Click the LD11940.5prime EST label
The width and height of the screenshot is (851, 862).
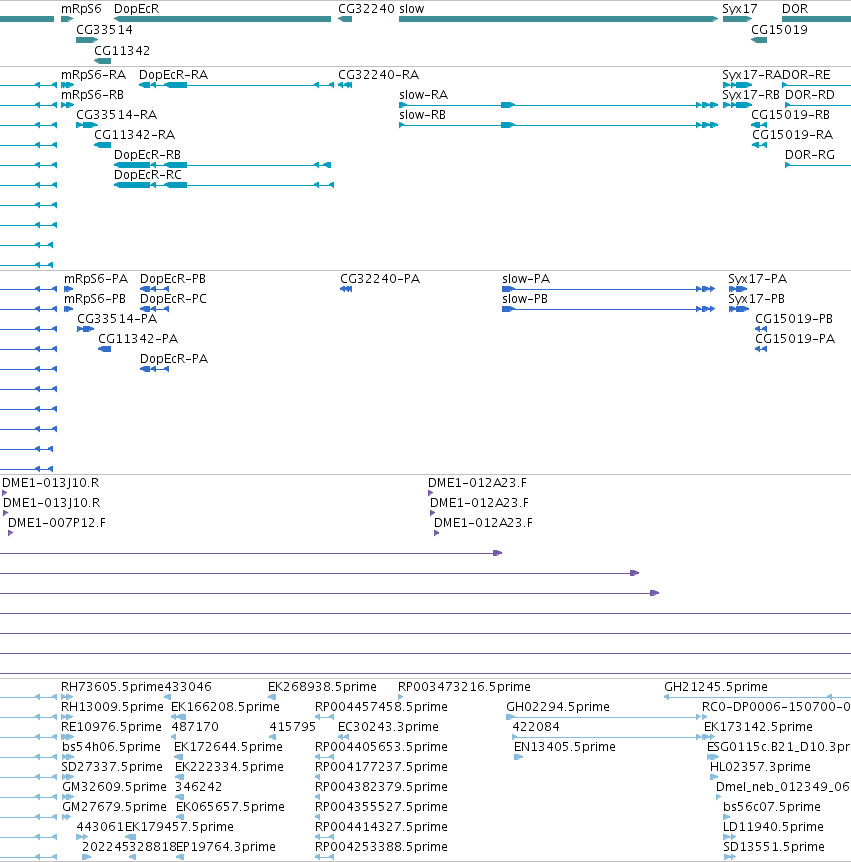(x=773, y=826)
